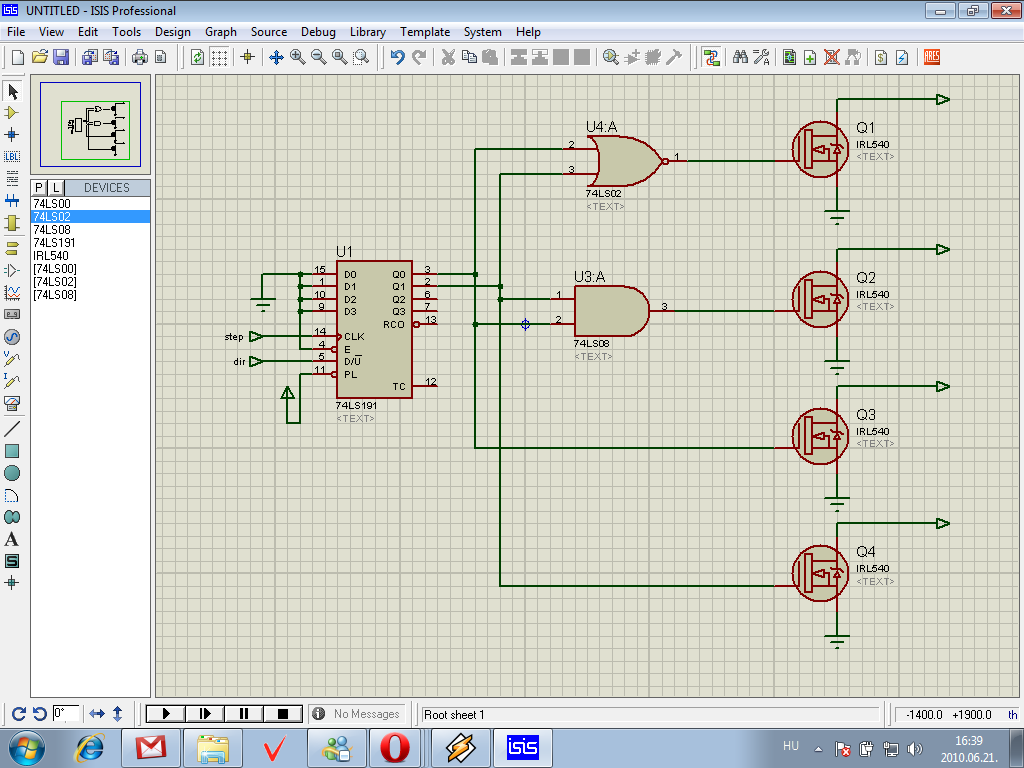Select IRL540 in the devices list
The width and height of the screenshot is (1024, 768).
coord(91,256)
